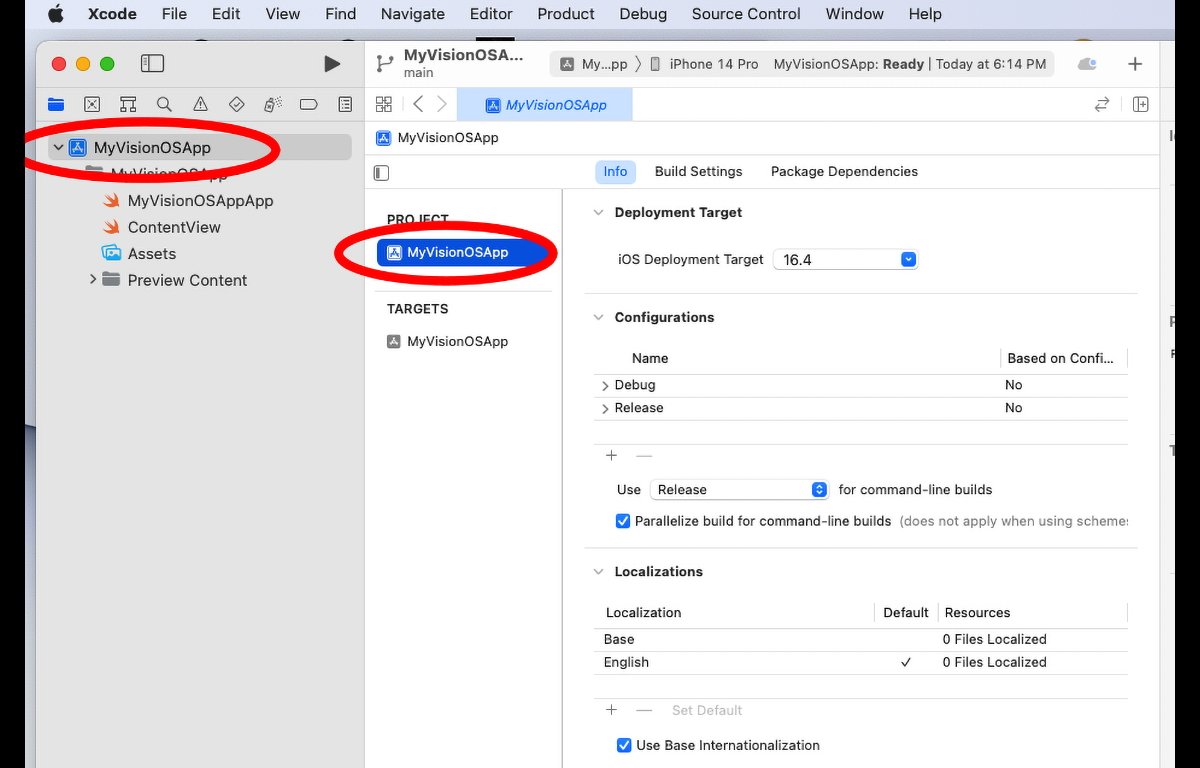
Task: Open the Assets catalog
Action: coord(139,254)
